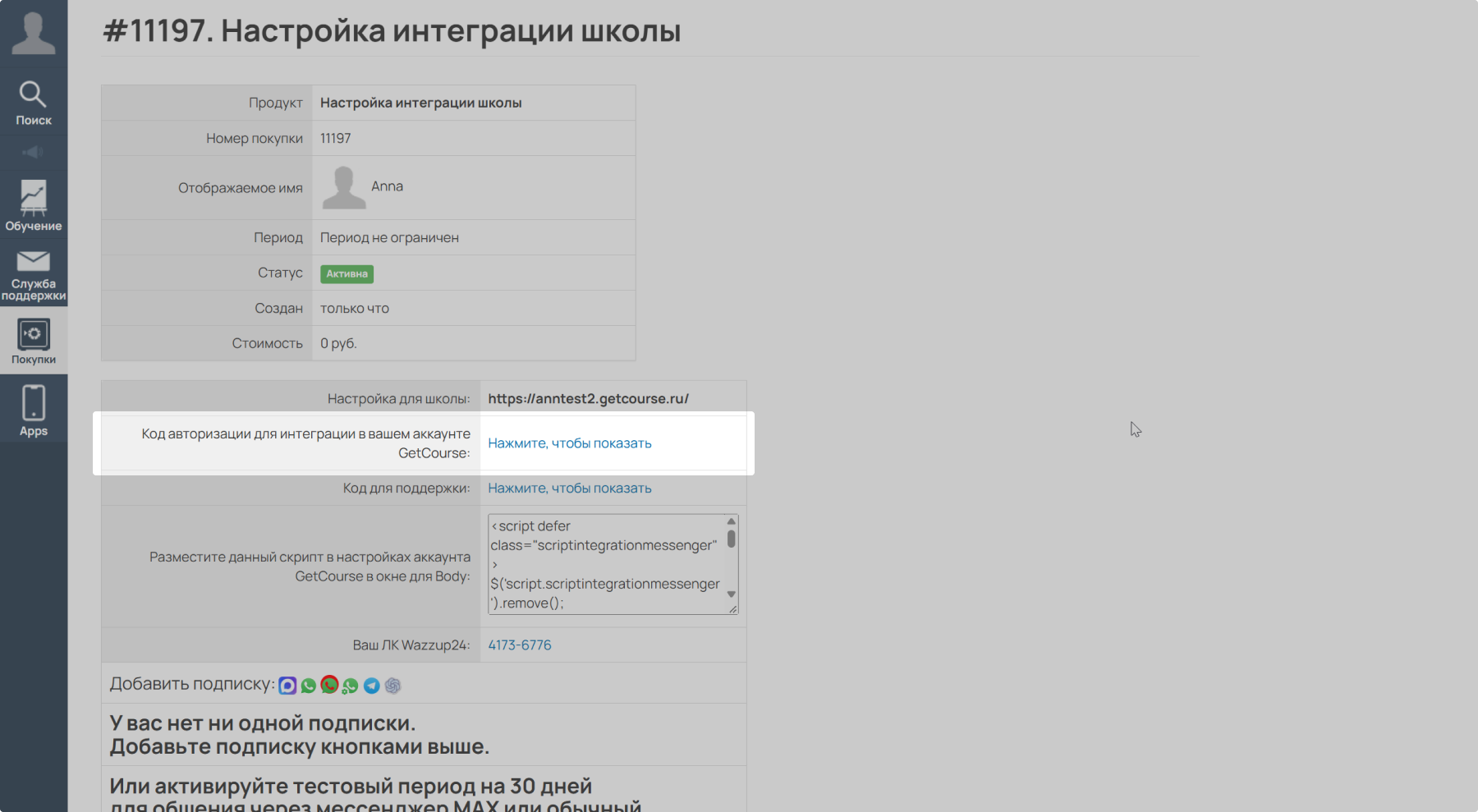Click inside the script code text area
Viewport: 1478px width, 812px height.
(x=607, y=565)
